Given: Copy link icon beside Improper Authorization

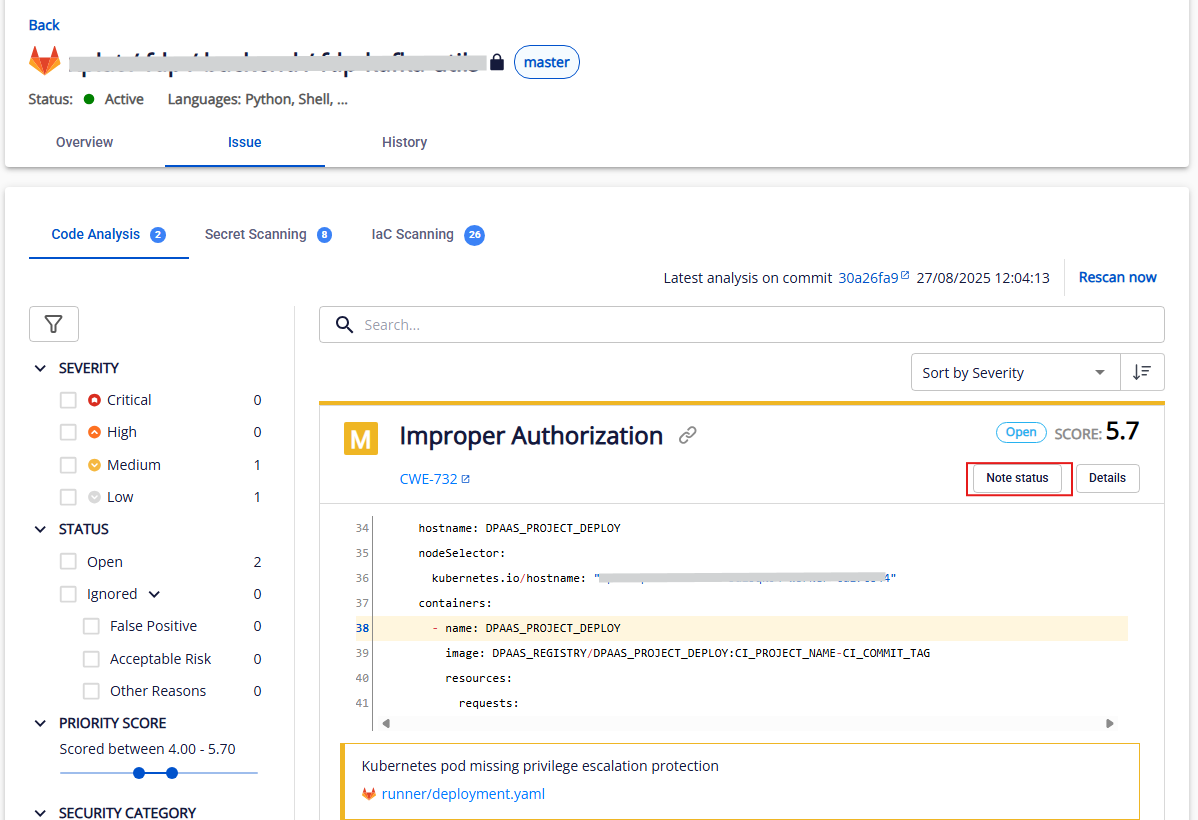Looking at the screenshot, I should [x=687, y=435].
